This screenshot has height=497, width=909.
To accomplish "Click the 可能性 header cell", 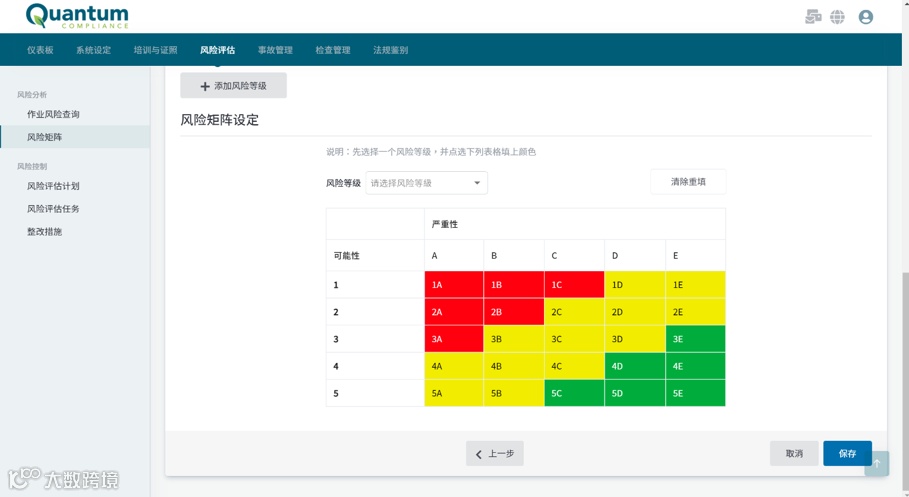I will pyautogui.click(x=375, y=256).
